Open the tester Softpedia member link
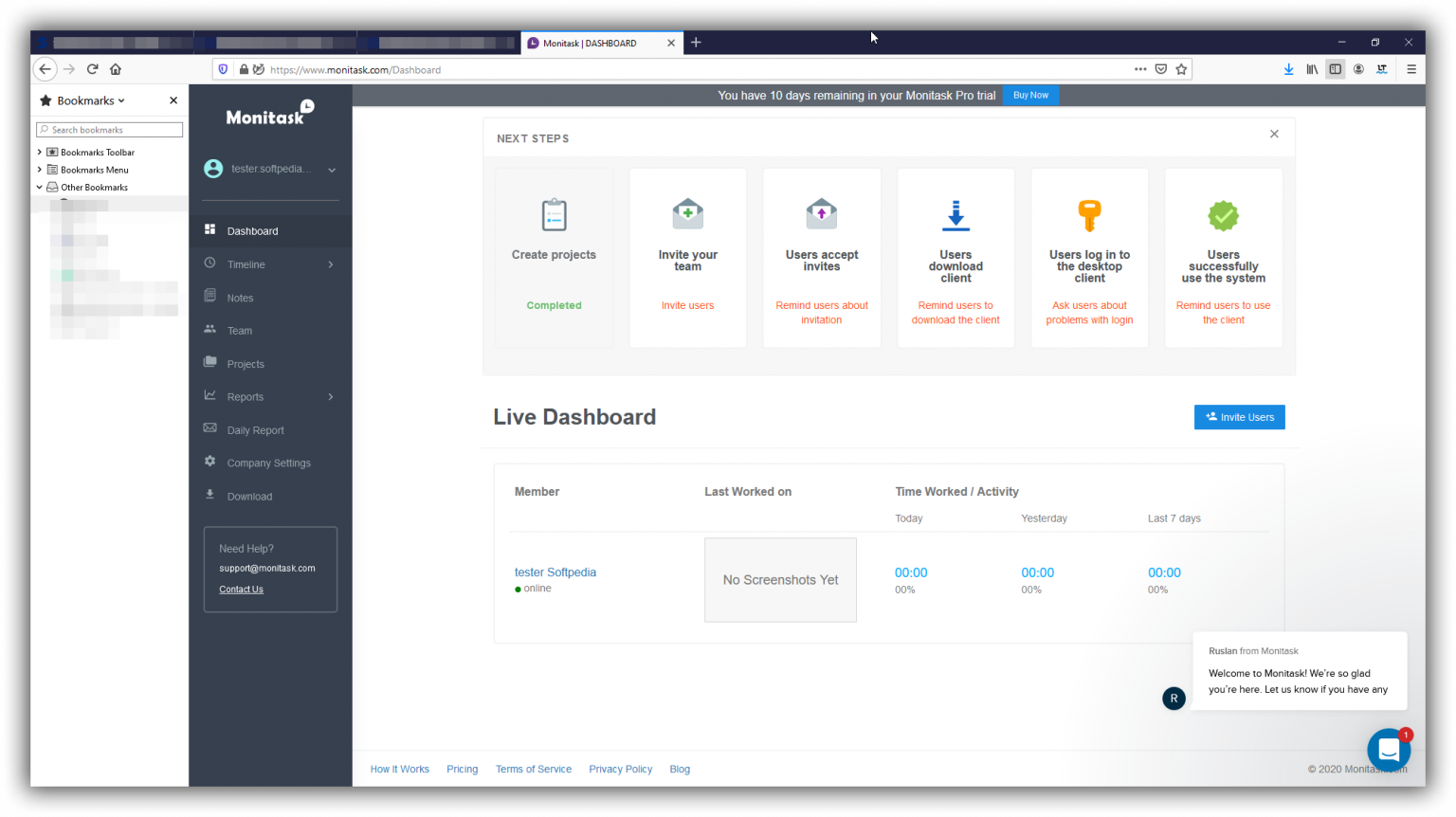1456x817 pixels. click(555, 572)
